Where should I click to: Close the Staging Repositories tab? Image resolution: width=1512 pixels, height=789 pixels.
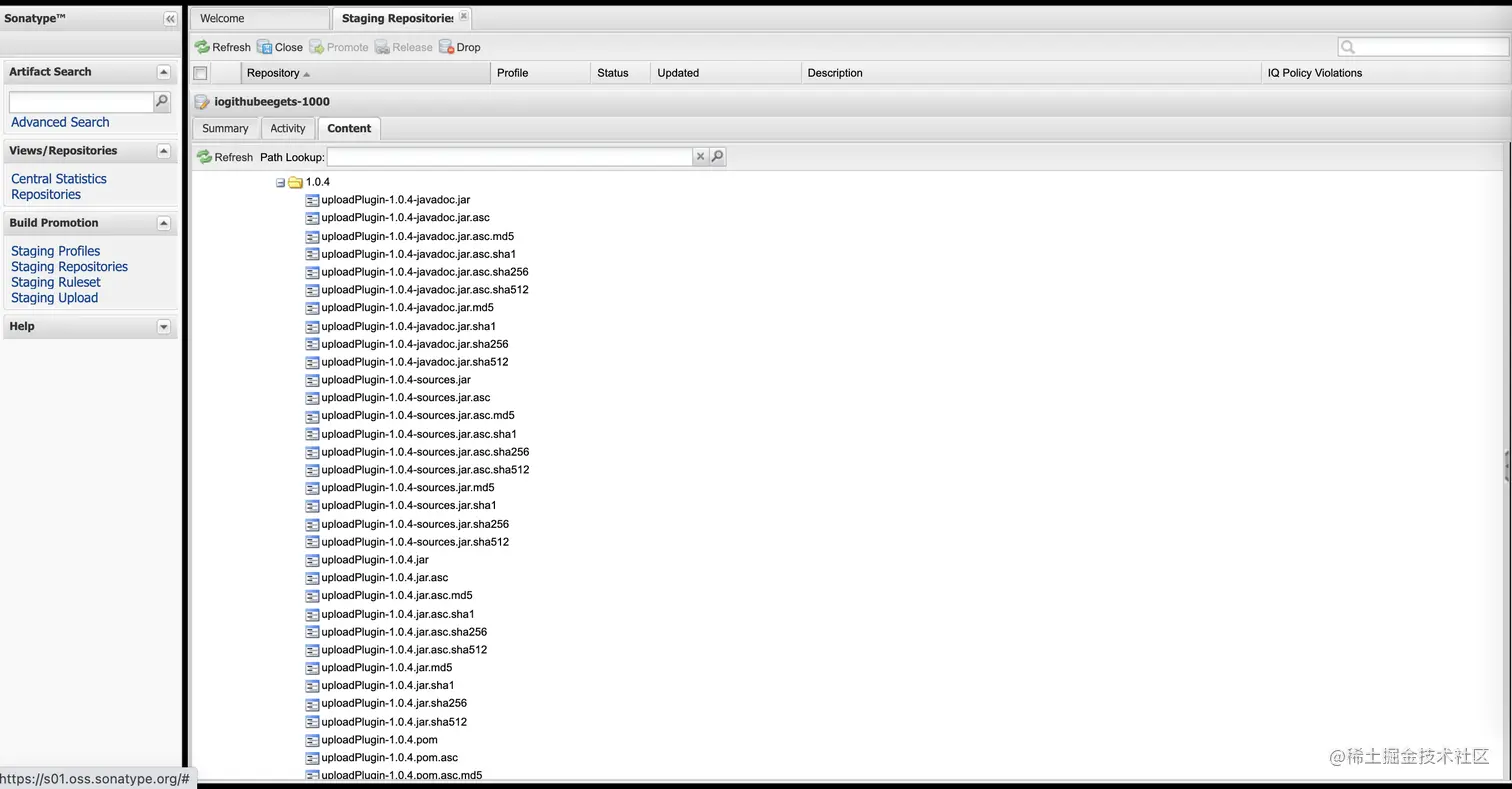coord(463,17)
